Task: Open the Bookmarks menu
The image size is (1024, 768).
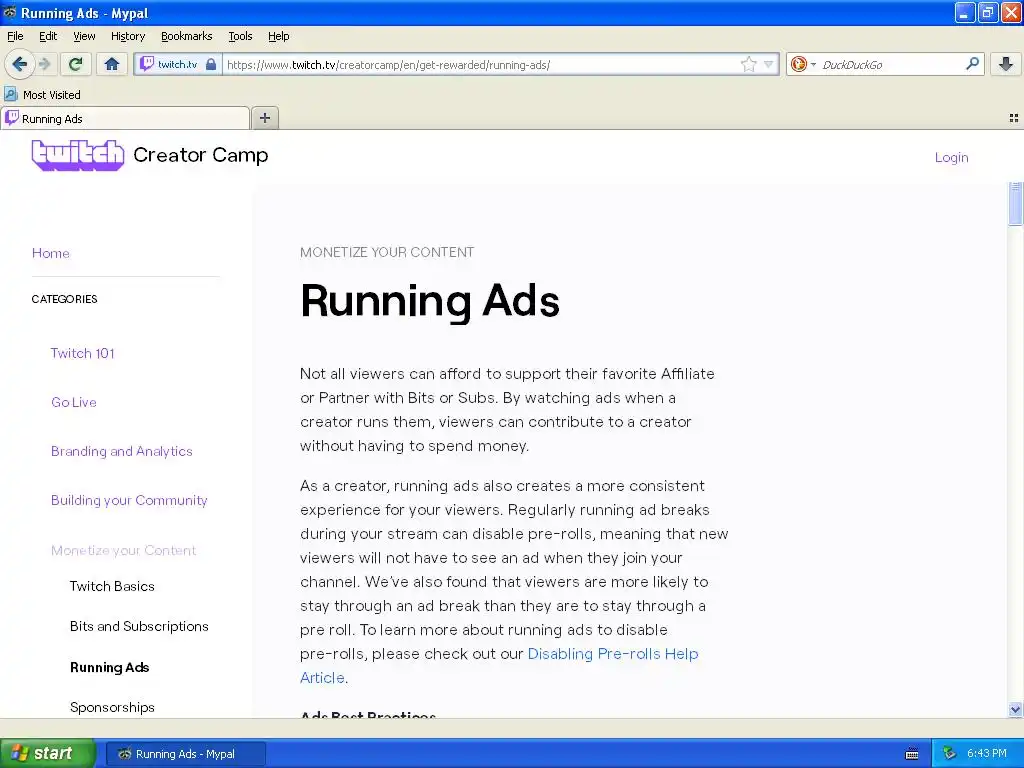Action: (x=186, y=36)
